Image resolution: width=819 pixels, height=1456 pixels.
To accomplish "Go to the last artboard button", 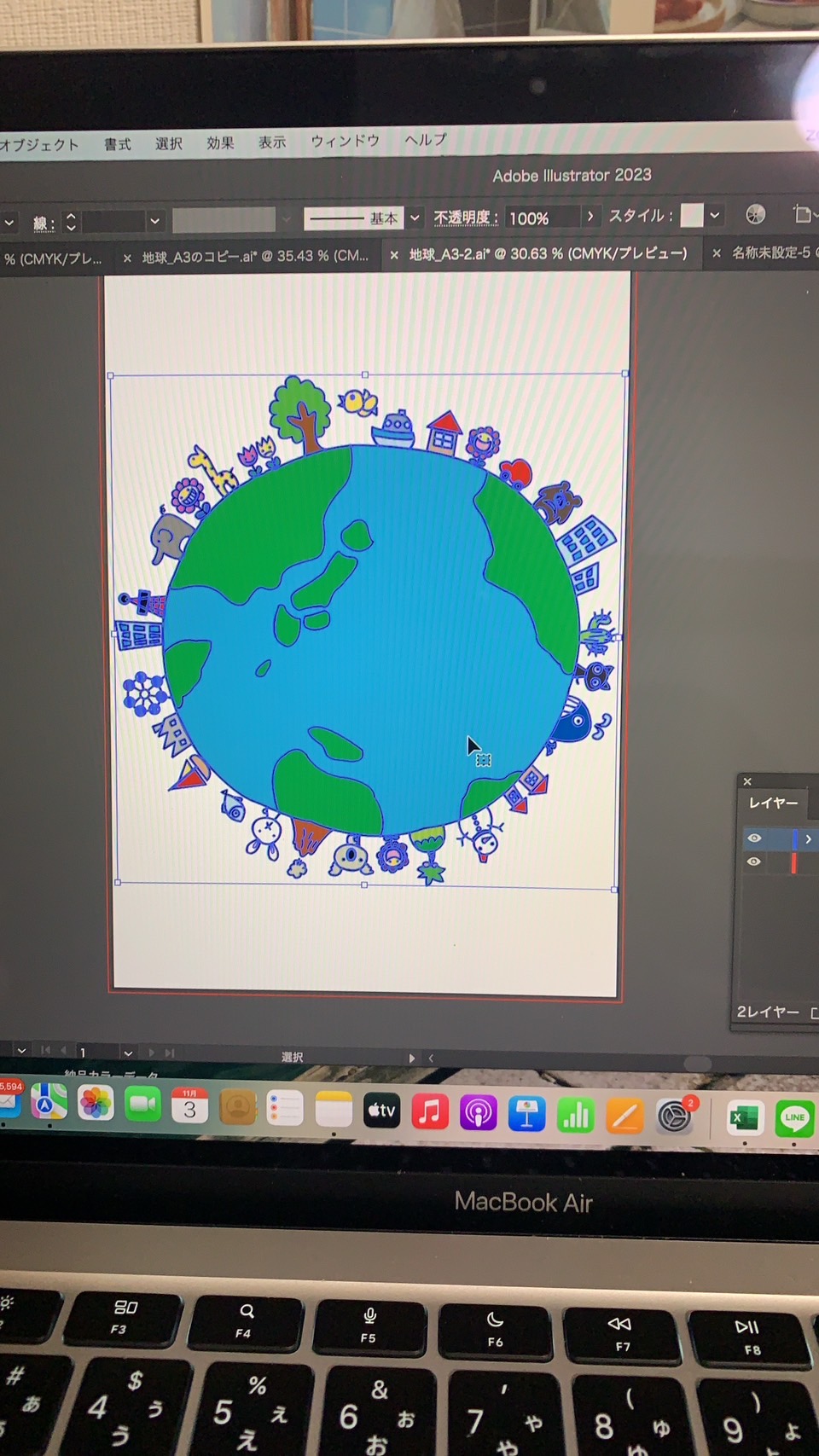I will [x=170, y=1053].
